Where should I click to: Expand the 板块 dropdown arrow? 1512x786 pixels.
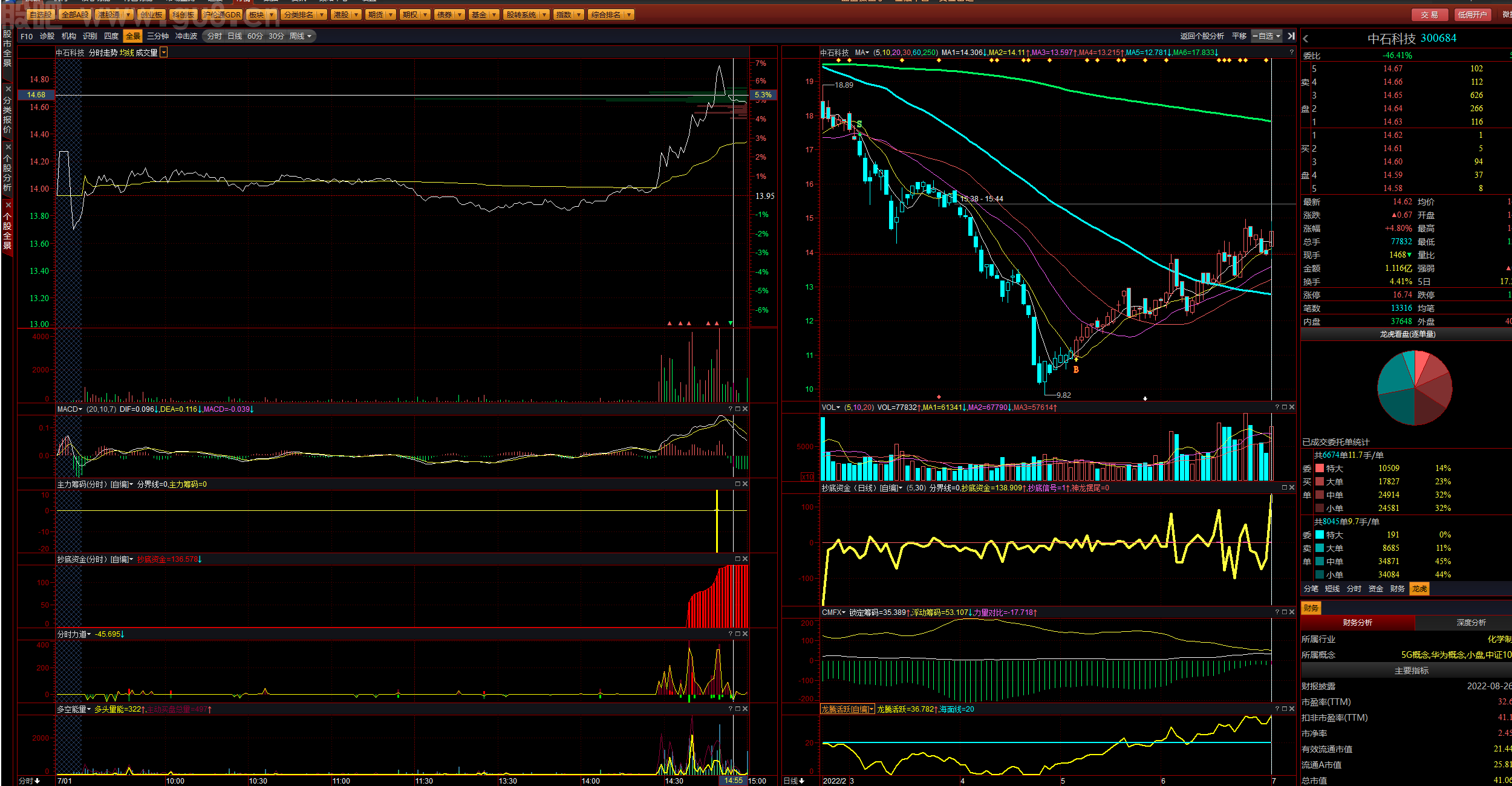[x=271, y=15]
